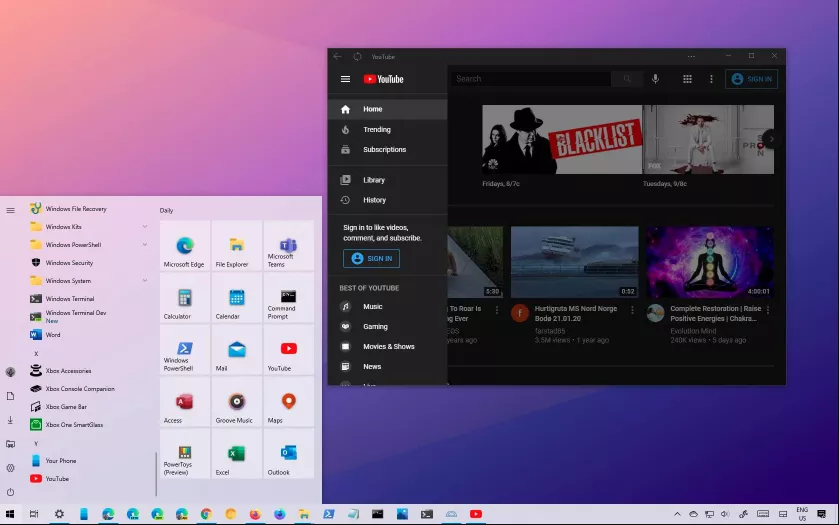The image size is (839, 525).
Task: Open the Mail tile
Action: coord(237,349)
